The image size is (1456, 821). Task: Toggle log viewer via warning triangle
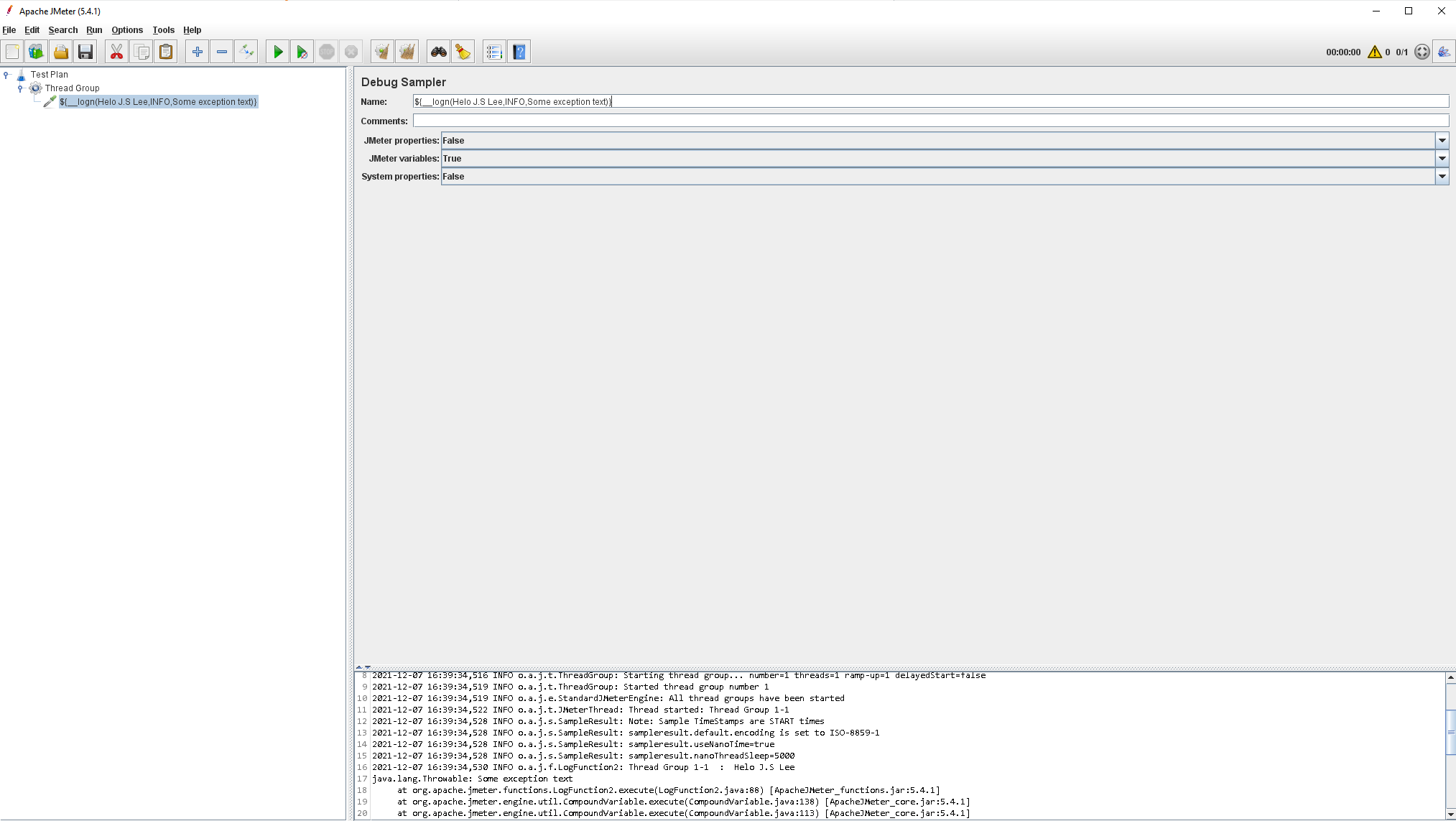pyautogui.click(x=1374, y=52)
